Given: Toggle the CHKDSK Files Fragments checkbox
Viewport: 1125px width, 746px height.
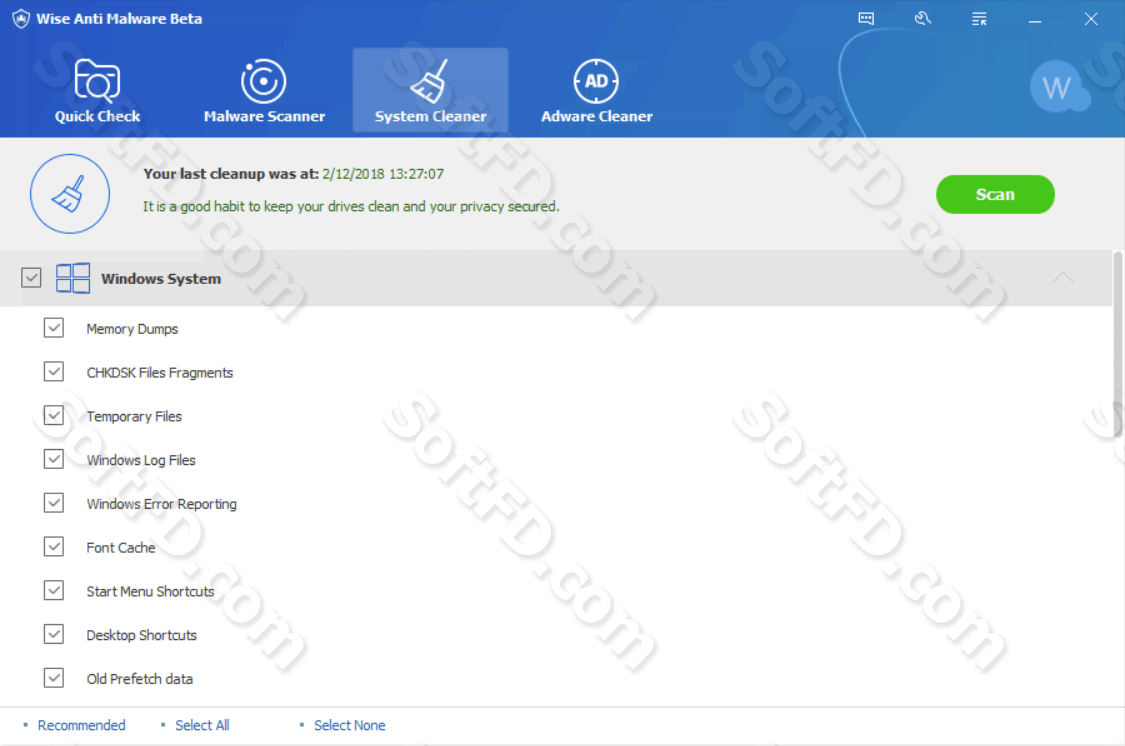Looking at the screenshot, I should [x=54, y=372].
